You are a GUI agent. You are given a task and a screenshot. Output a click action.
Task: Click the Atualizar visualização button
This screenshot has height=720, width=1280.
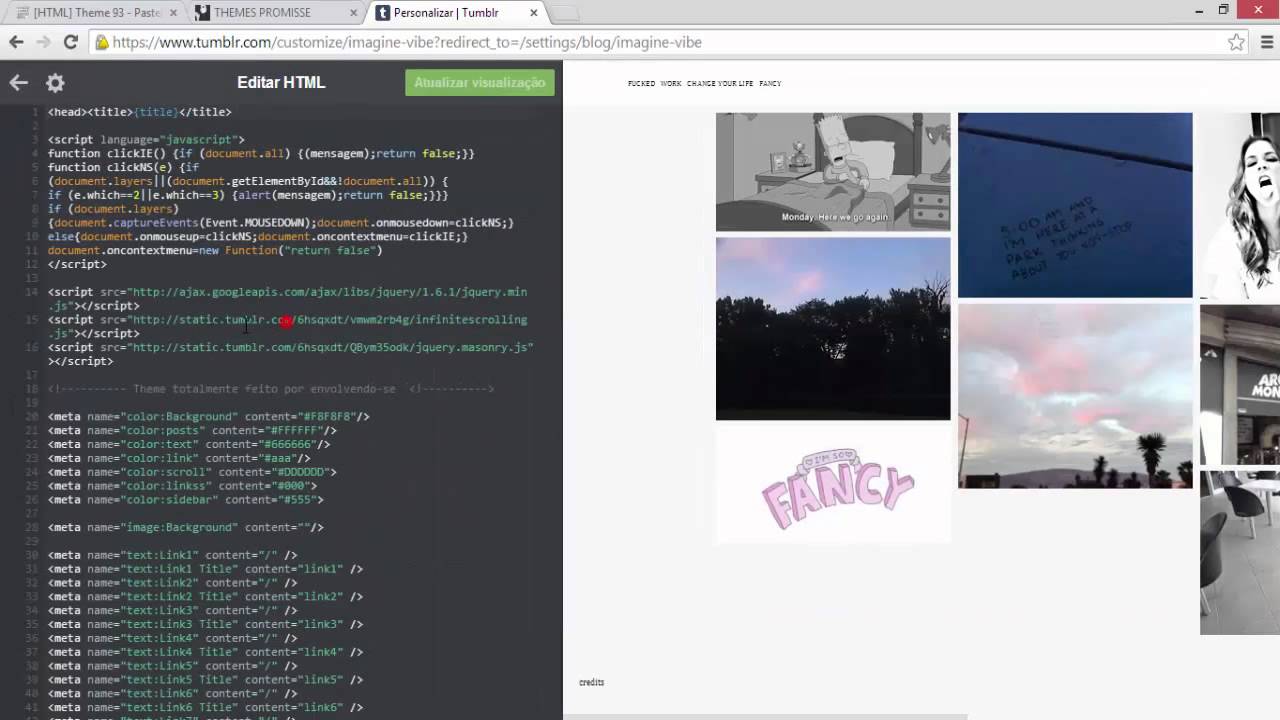tap(480, 83)
